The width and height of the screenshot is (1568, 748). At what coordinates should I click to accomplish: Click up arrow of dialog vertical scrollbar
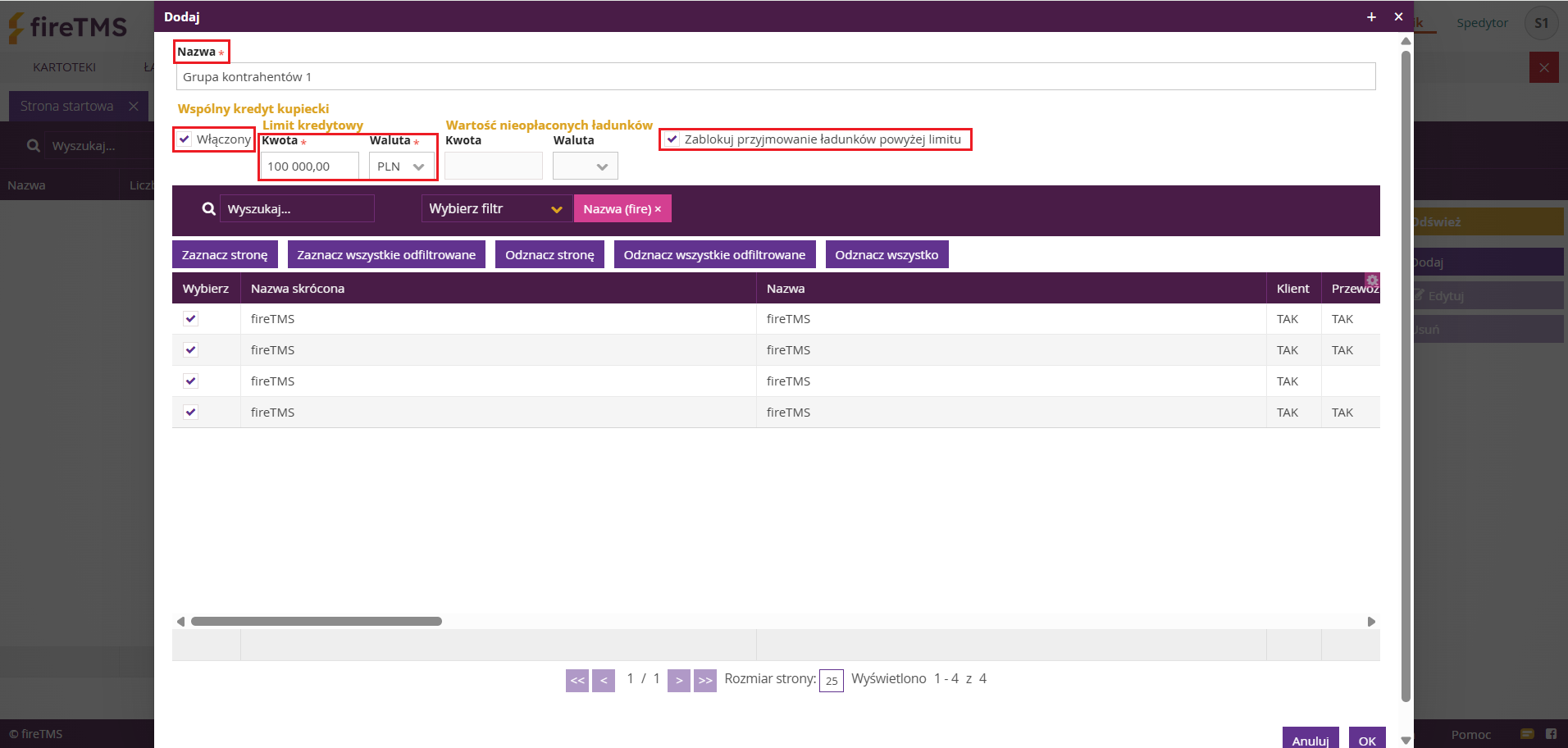1406,41
